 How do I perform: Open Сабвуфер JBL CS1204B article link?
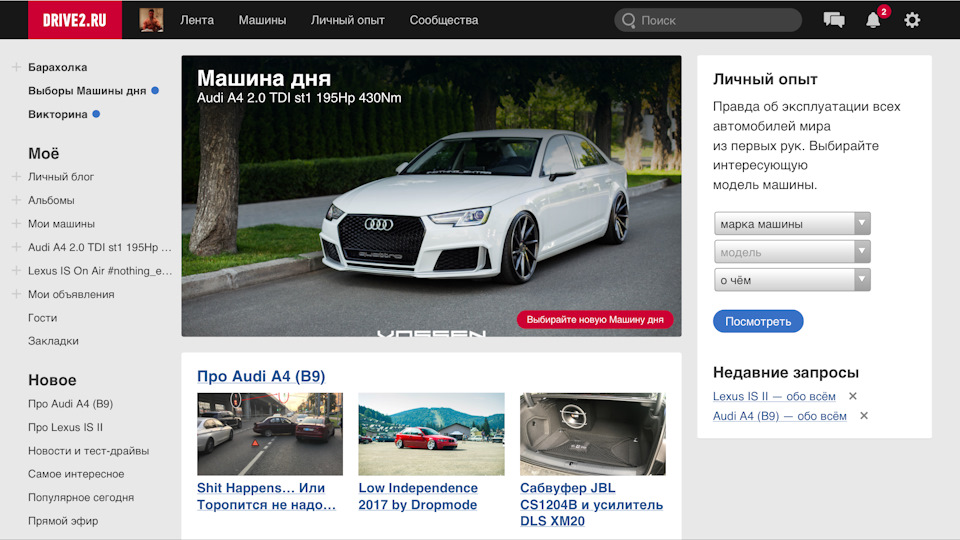[x=591, y=504]
